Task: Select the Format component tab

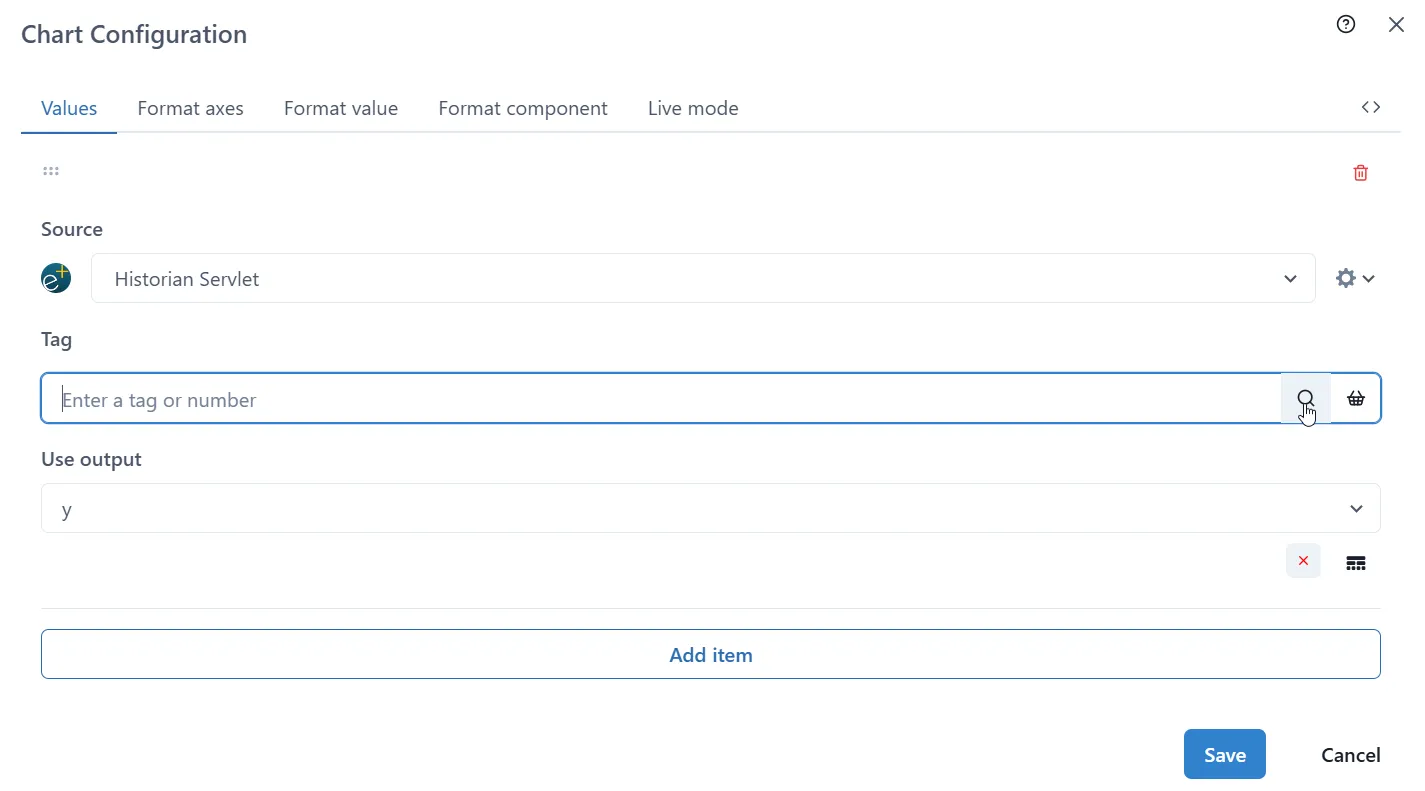Action: [523, 108]
